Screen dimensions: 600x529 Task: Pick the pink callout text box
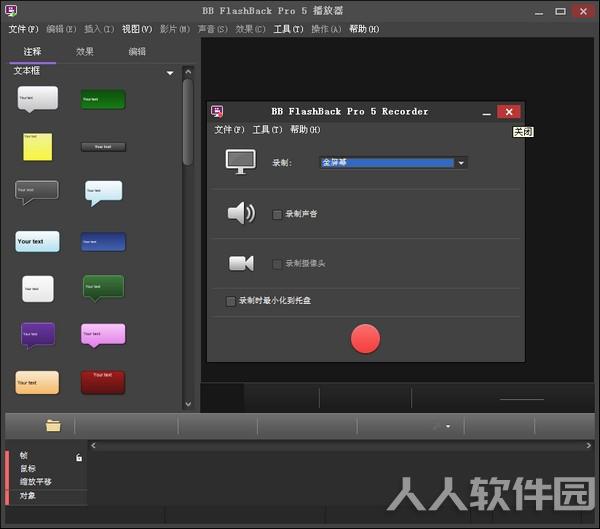coord(103,335)
